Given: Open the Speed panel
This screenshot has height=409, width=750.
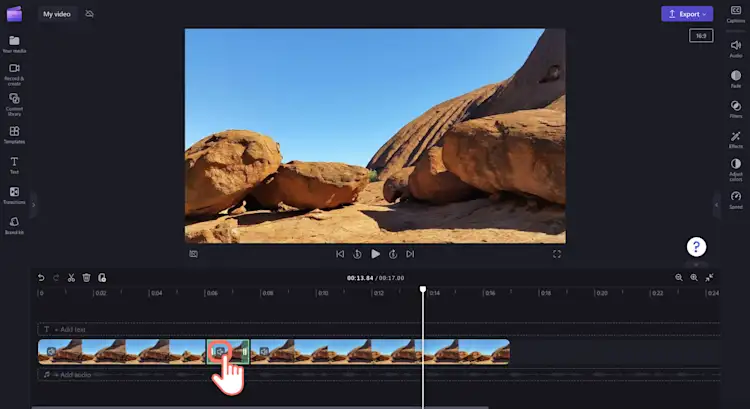Looking at the screenshot, I should pyautogui.click(x=736, y=199).
